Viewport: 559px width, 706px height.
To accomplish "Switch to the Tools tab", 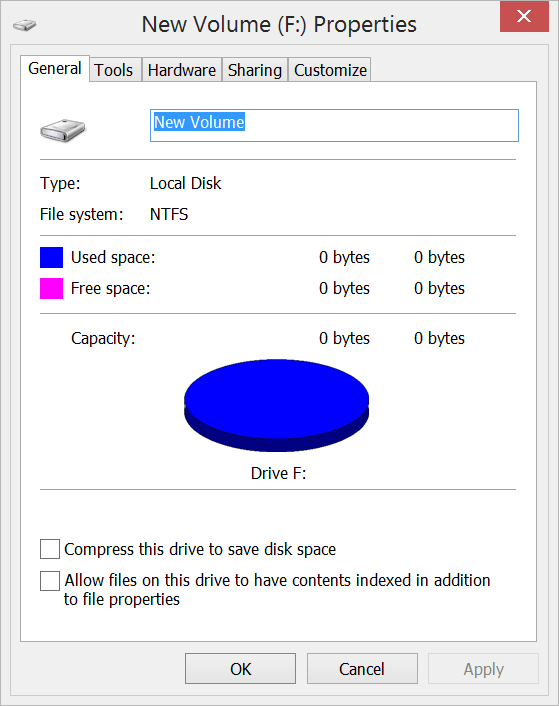I will click(114, 70).
